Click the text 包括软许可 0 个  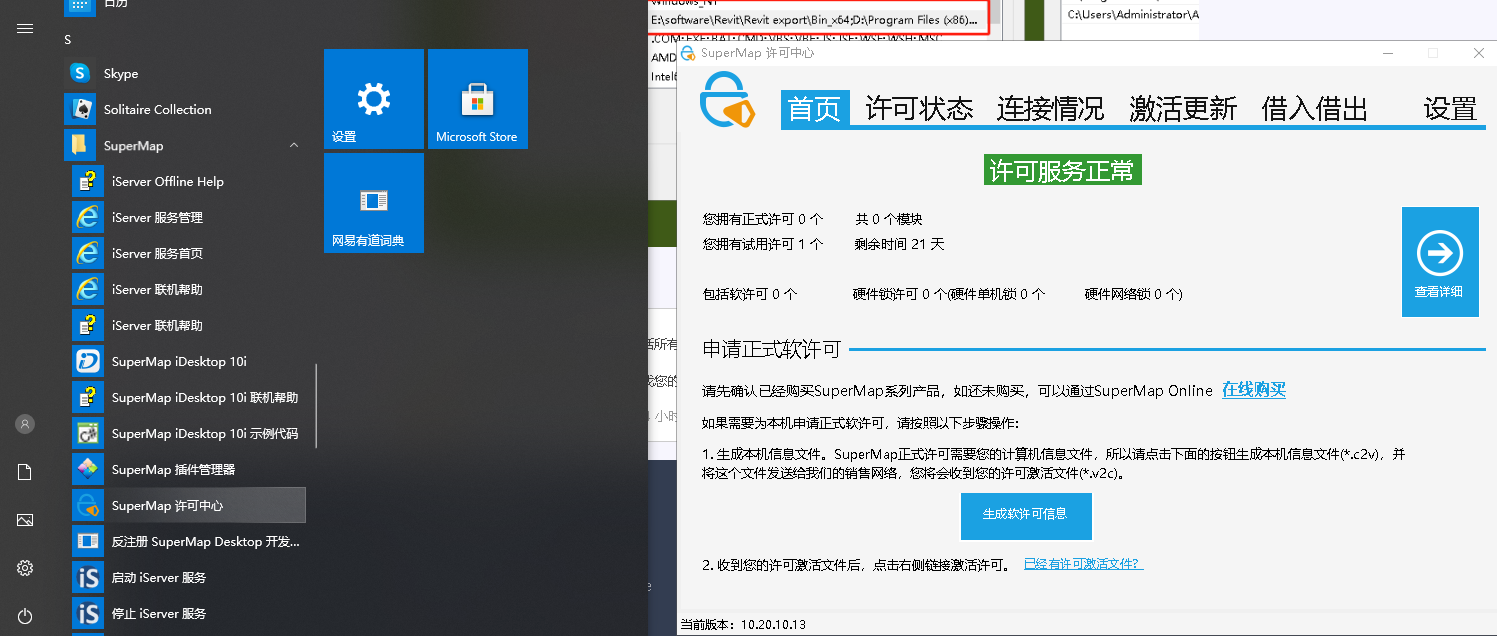(750, 294)
